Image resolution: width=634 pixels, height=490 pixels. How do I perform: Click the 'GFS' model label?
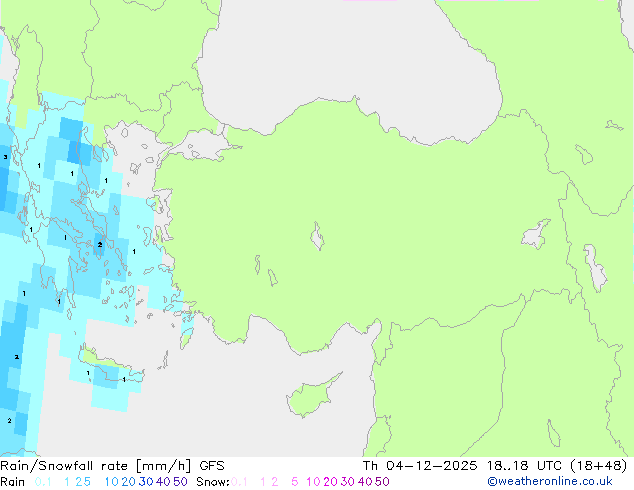coord(212,466)
